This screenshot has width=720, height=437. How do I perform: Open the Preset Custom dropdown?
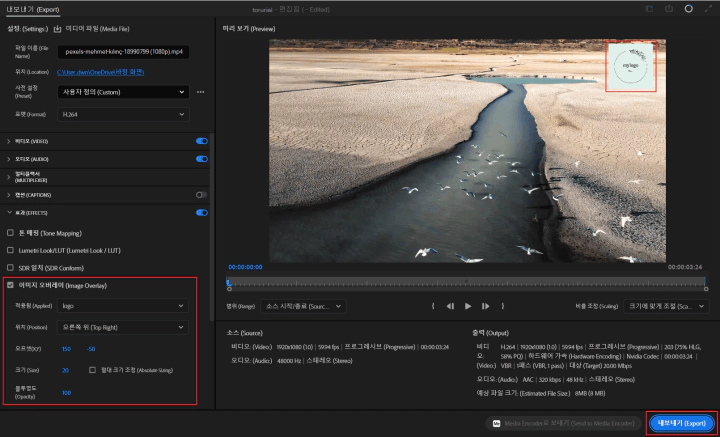(x=123, y=92)
